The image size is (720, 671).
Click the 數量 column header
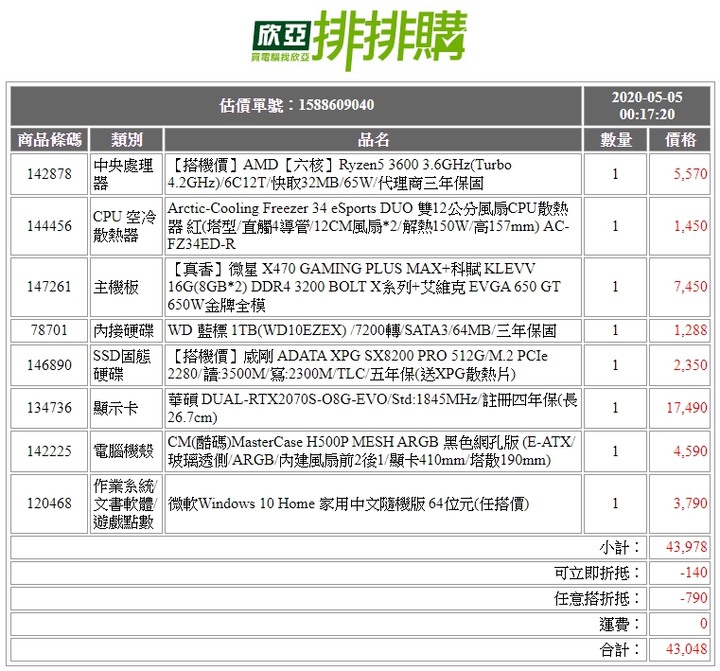(615, 140)
